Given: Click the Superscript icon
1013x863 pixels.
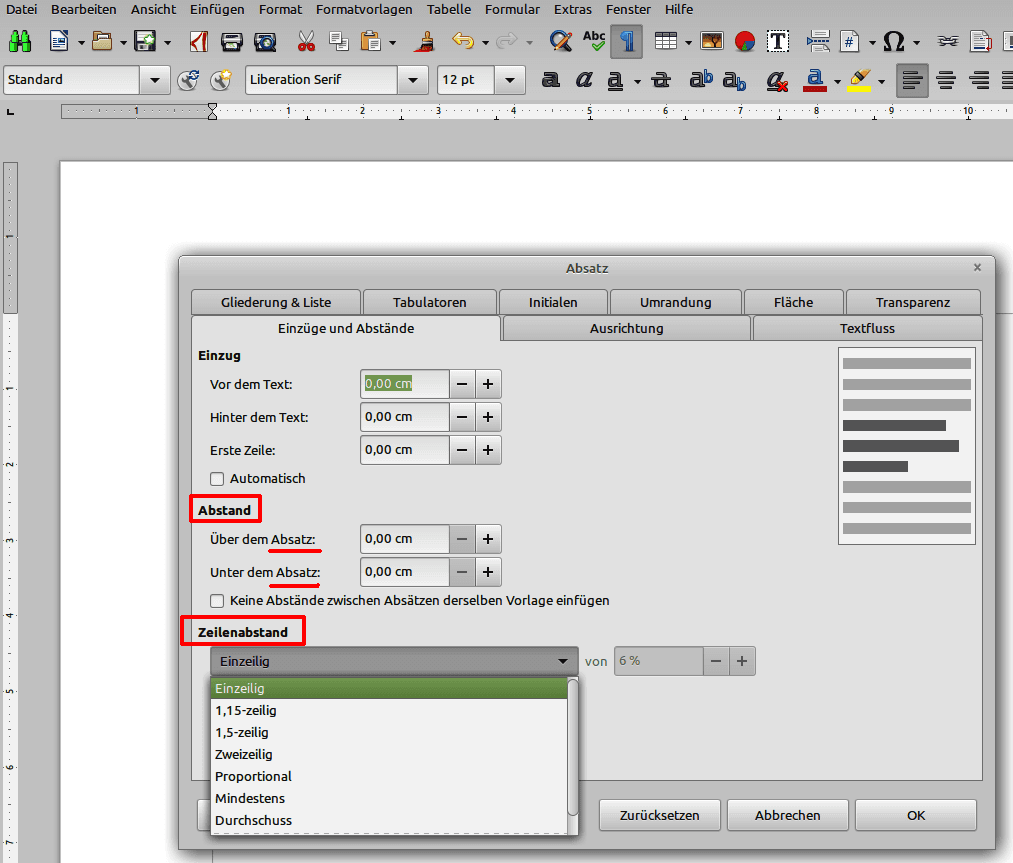Looking at the screenshot, I should tap(701, 80).
